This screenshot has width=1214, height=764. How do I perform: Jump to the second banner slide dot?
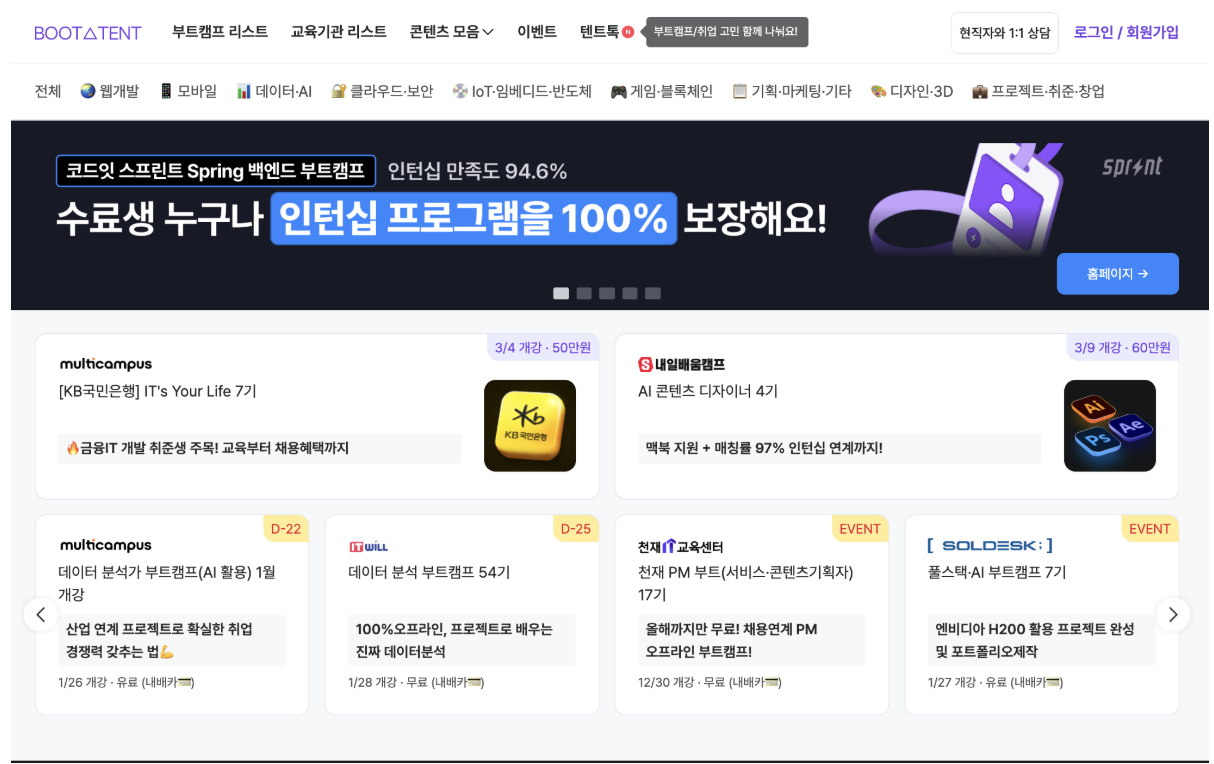(x=584, y=293)
